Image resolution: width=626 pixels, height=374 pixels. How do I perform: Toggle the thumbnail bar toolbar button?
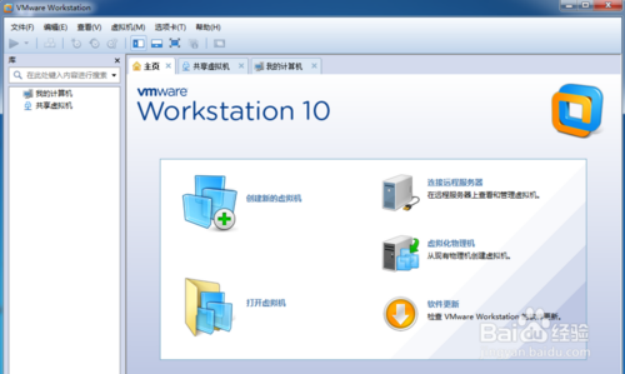click(156, 43)
